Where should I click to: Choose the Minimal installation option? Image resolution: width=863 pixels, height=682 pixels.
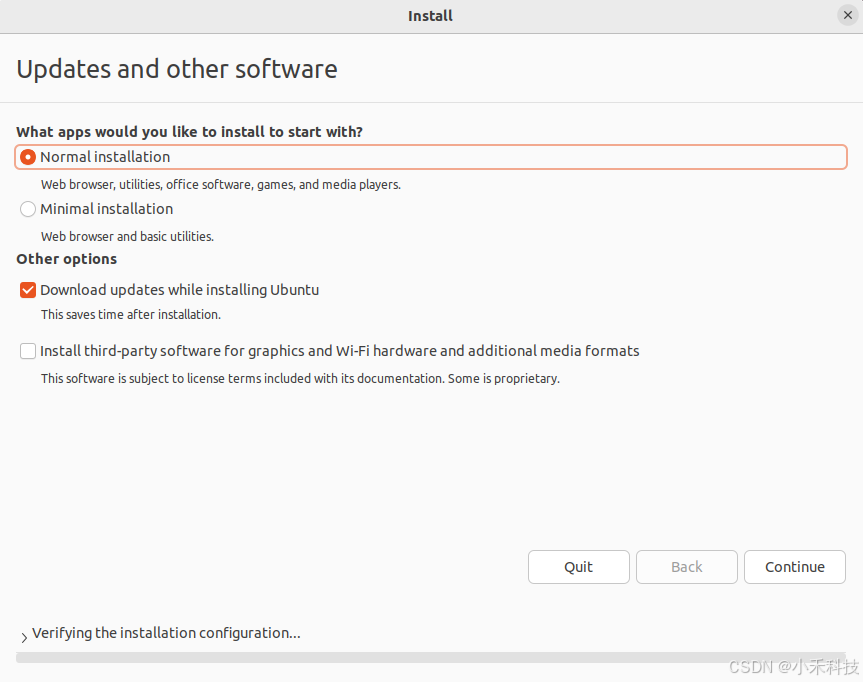[x=28, y=209]
